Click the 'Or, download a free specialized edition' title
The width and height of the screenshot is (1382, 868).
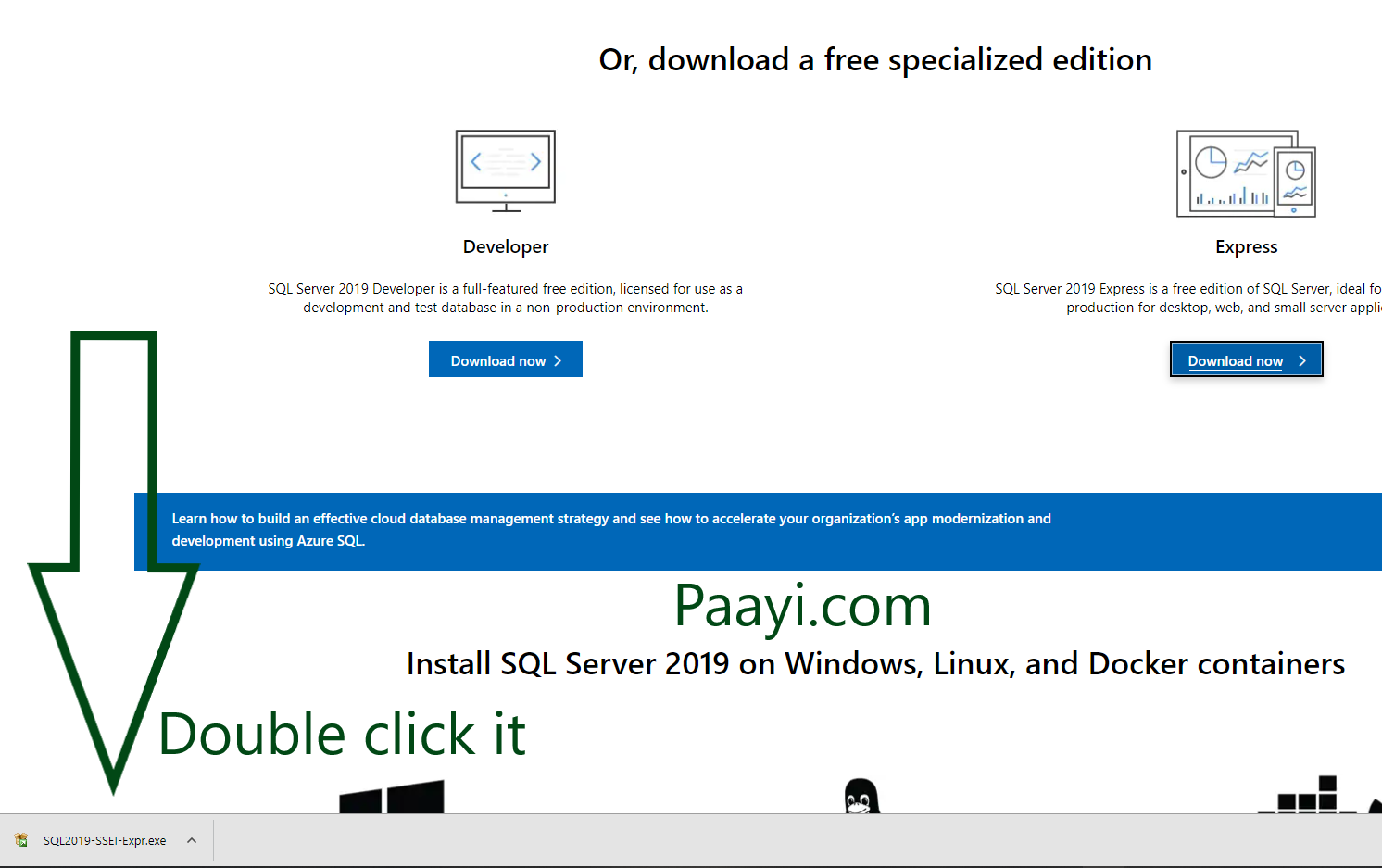click(875, 60)
